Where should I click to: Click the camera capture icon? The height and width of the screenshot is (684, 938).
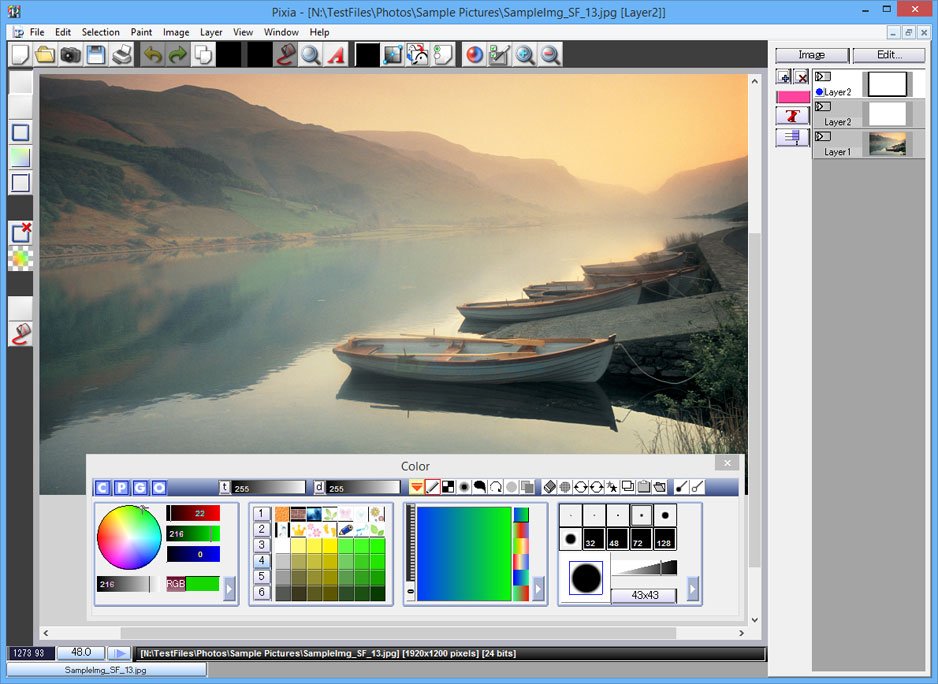(x=70, y=55)
